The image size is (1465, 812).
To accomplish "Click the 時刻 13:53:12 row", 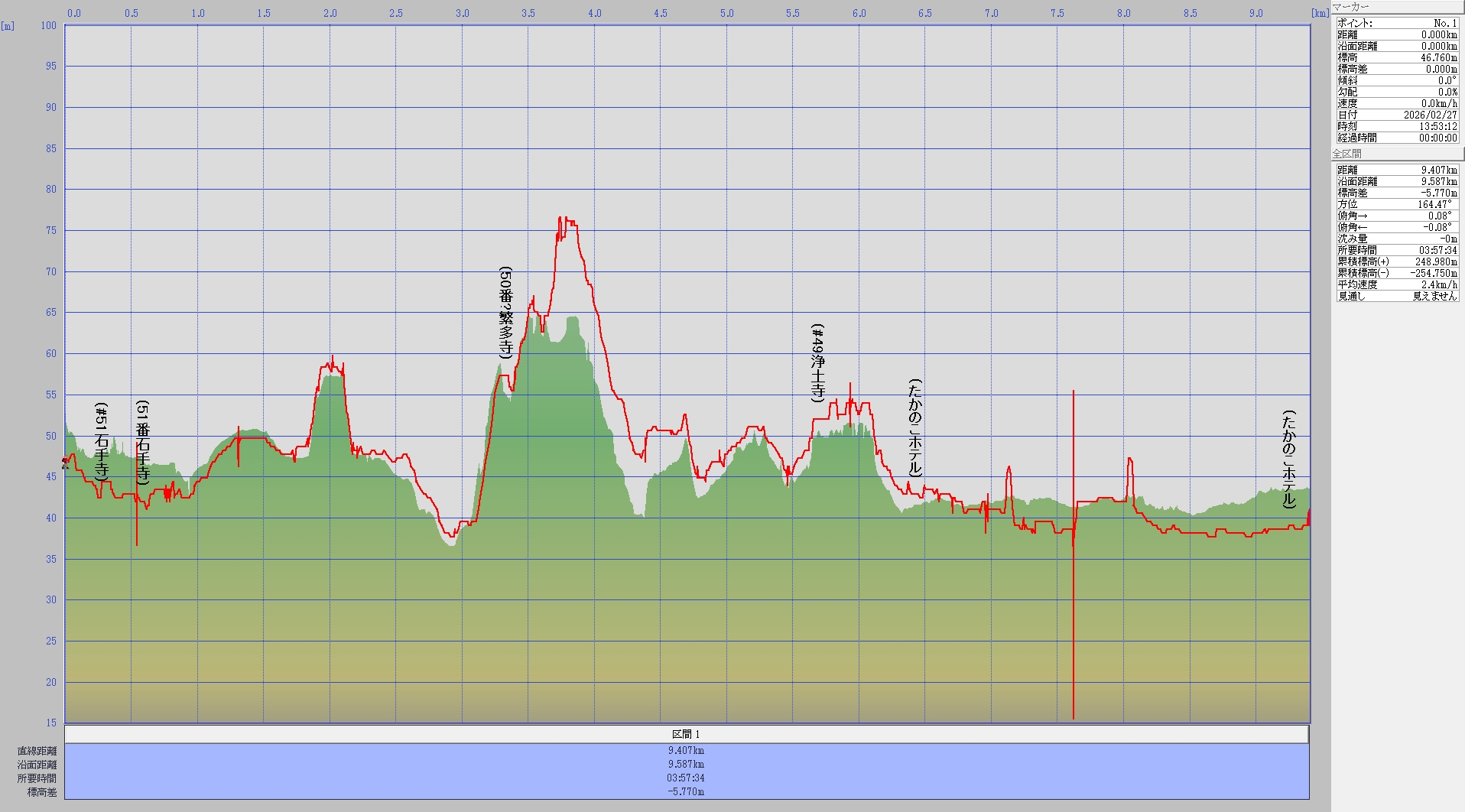I will [x=1396, y=126].
